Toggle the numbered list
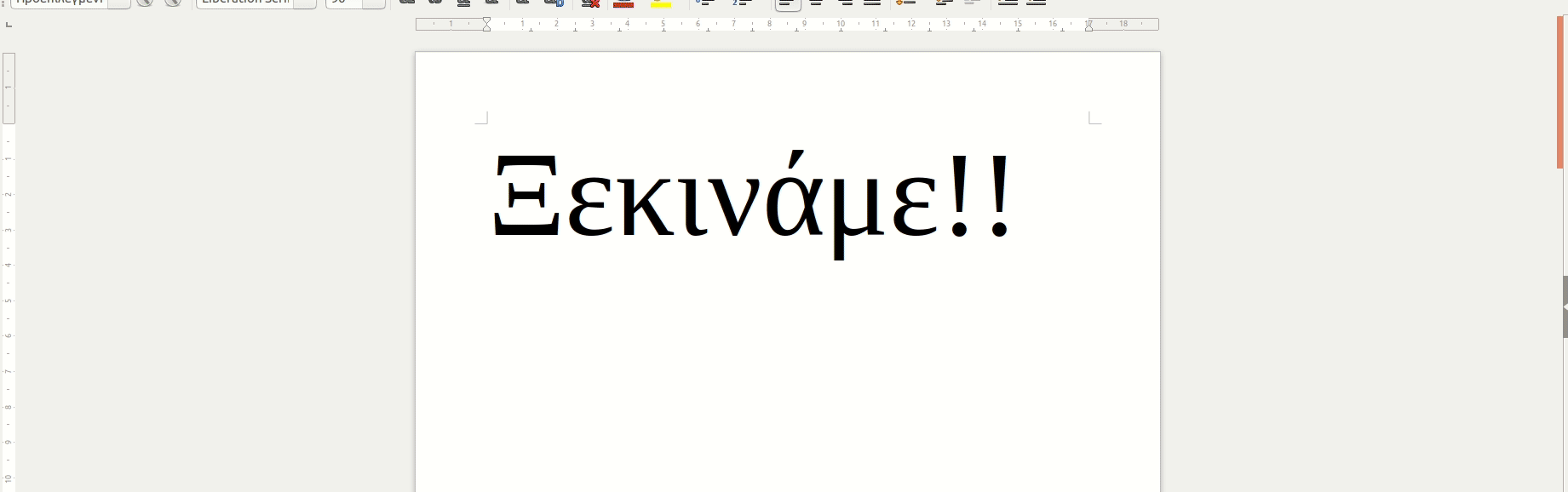Screen dimensions: 1568x492 coord(742,3)
